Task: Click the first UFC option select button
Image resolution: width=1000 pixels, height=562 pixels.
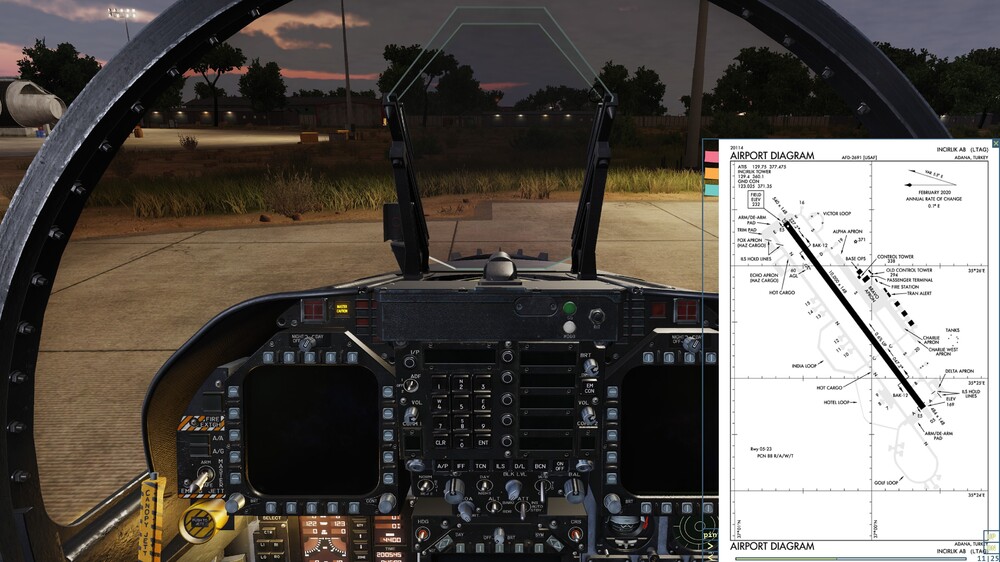Action: [x=508, y=357]
